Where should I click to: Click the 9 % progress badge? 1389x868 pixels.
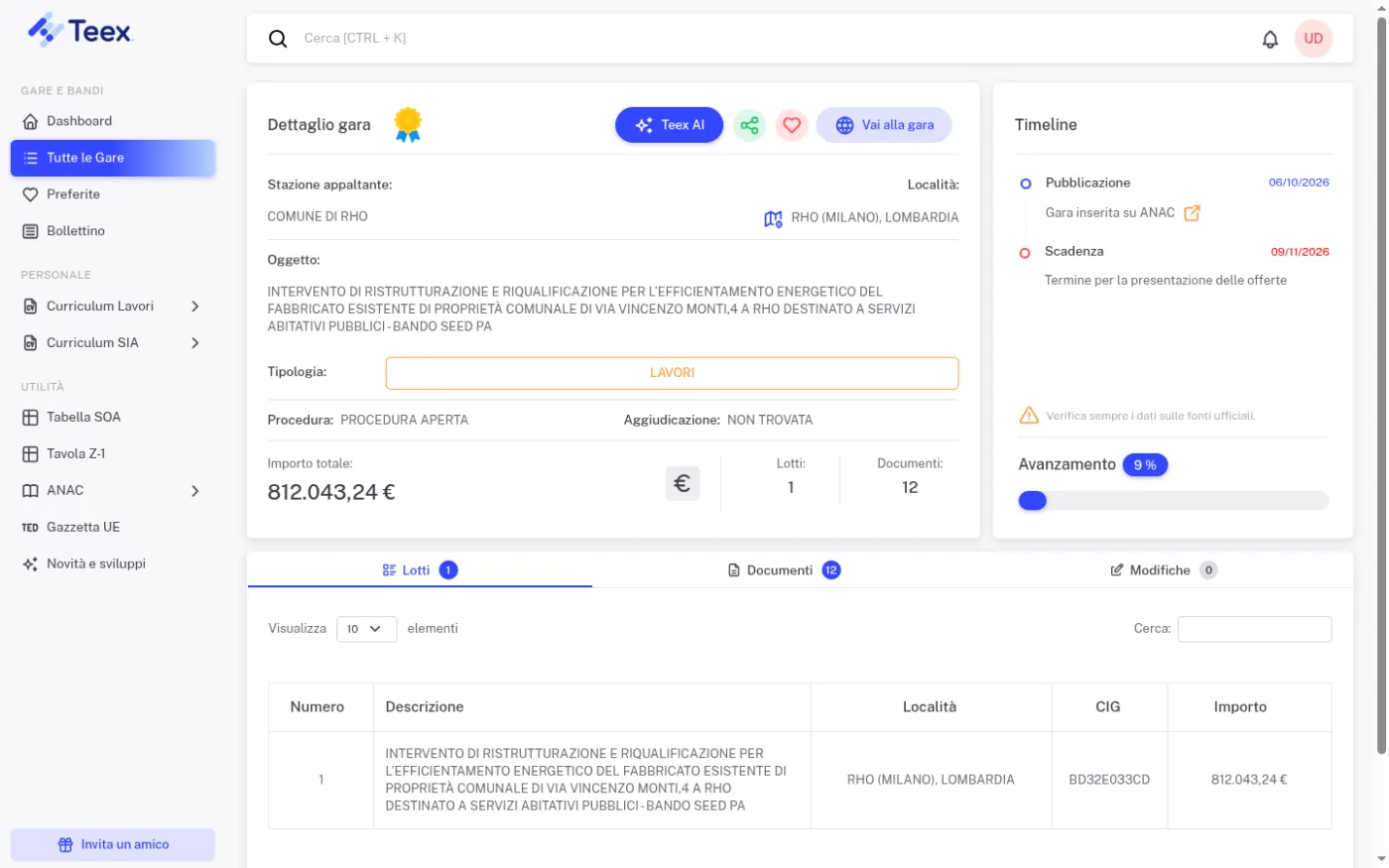pos(1145,465)
